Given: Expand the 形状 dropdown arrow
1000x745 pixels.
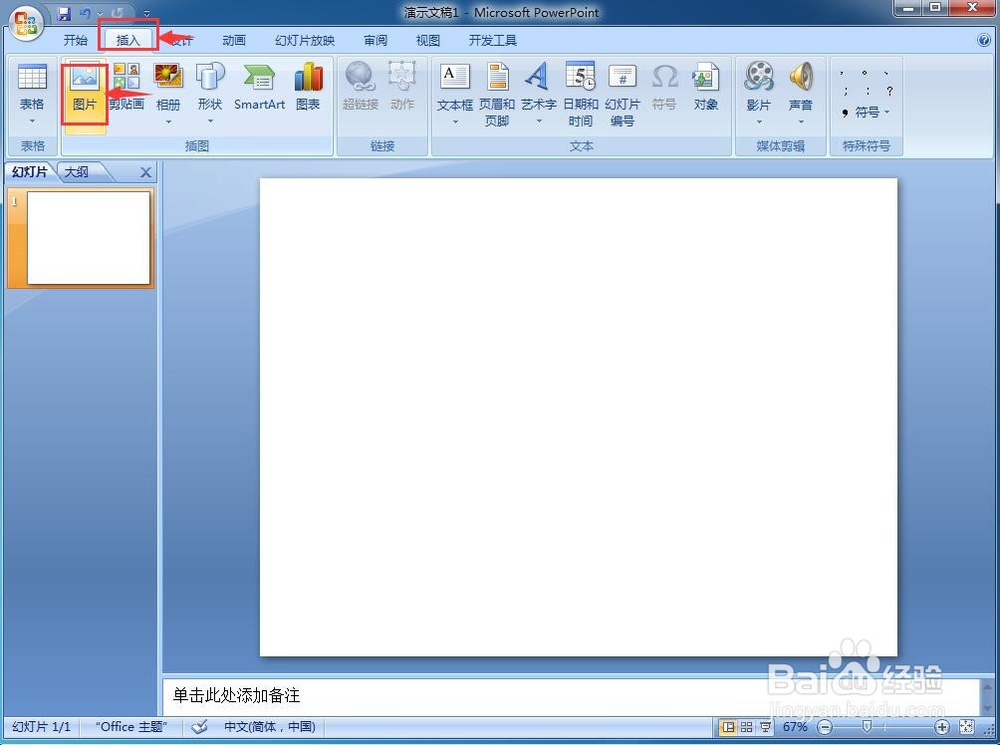Looking at the screenshot, I should pyautogui.click(x=210, y=122).
